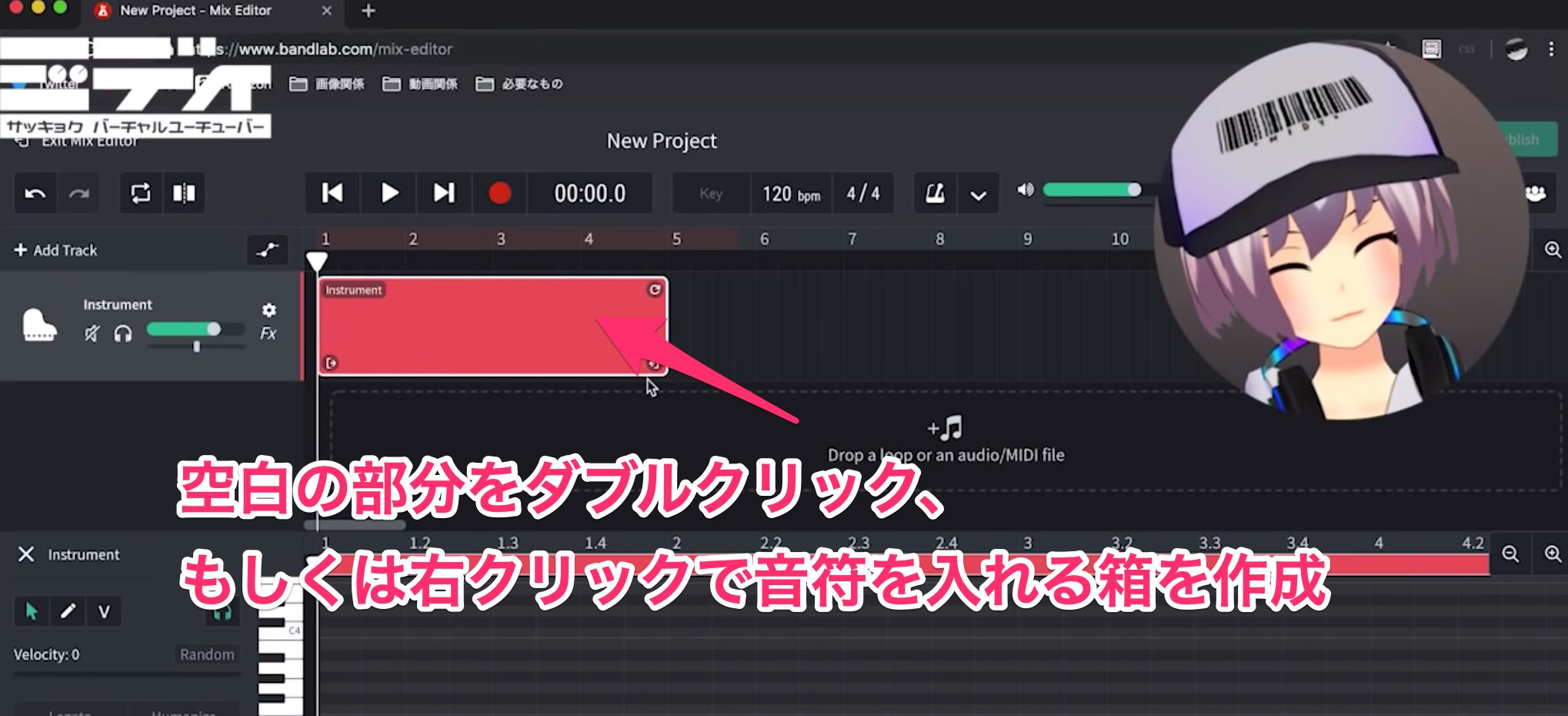Image resolution: width=1568 pixels, height=716 pixels.
Task: Skip back to project start
Action: click(332, 193)
